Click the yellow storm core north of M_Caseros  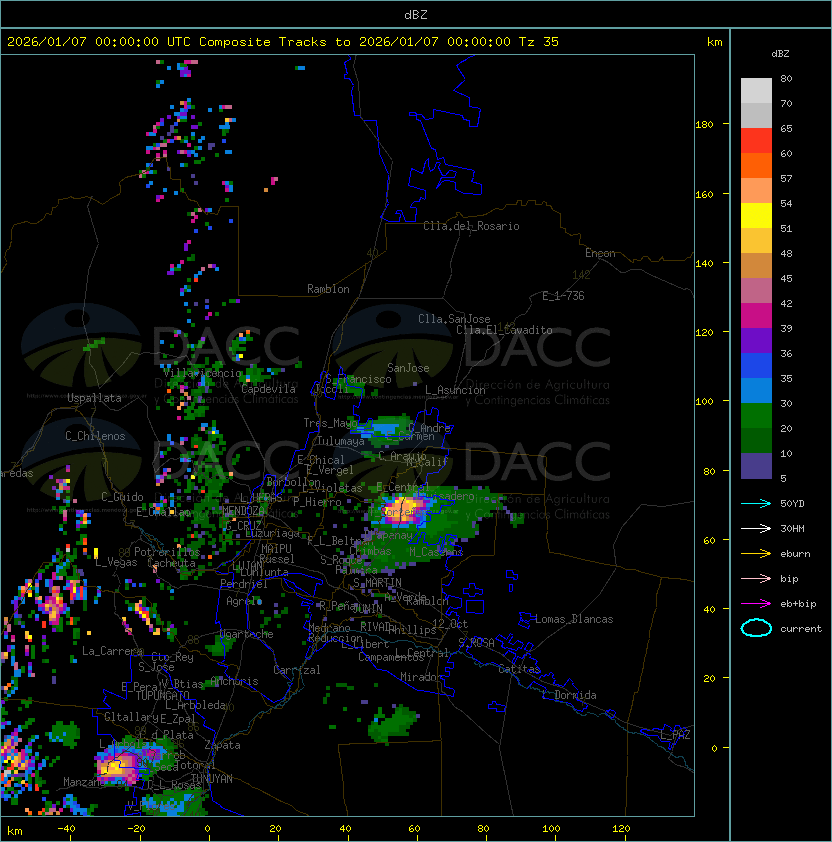[x=404, y=507]
